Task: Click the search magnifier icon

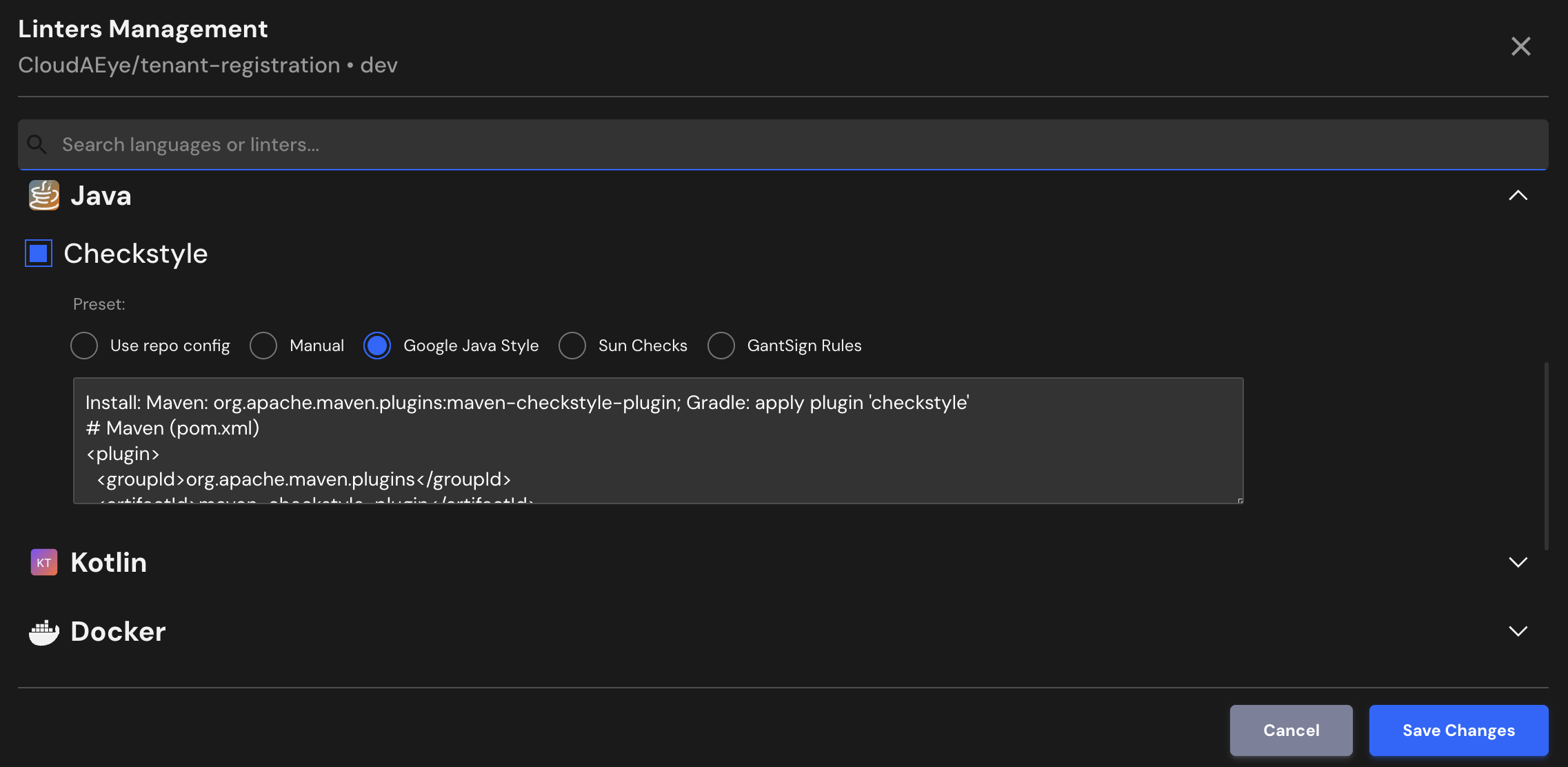Action: pyautogui.click(x=37, y=144)
